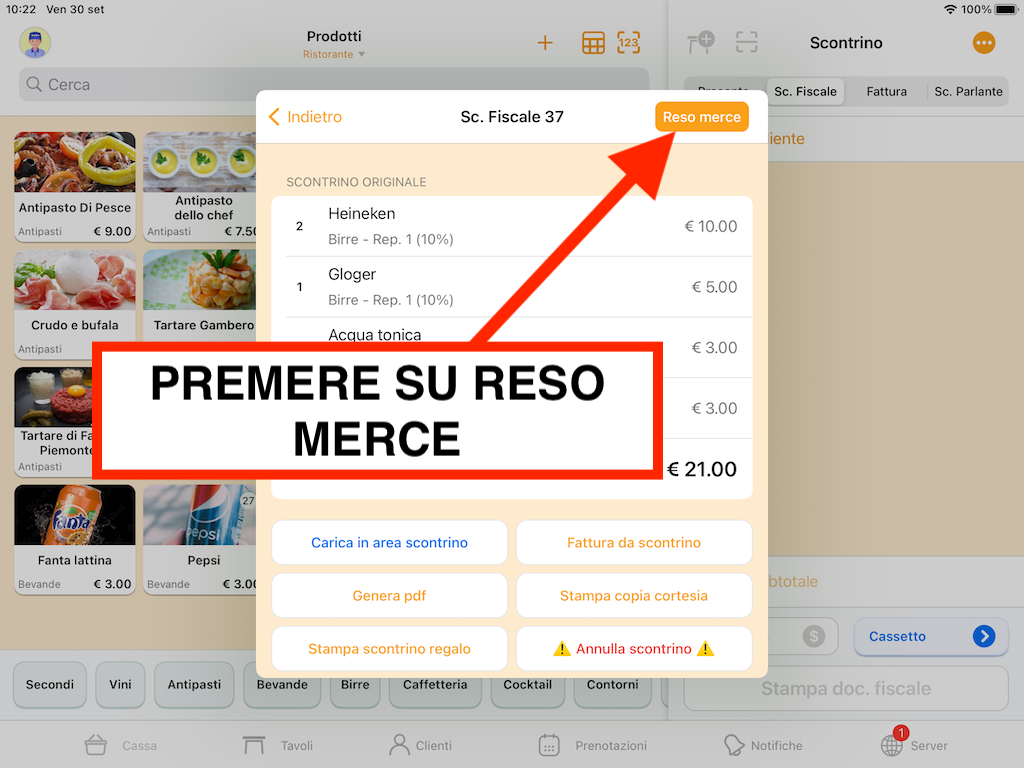The image size is (1024, 768).
Task: Tap Stampa doc. fiscale button
Action: pyautogui.click(x=846, y=688)
